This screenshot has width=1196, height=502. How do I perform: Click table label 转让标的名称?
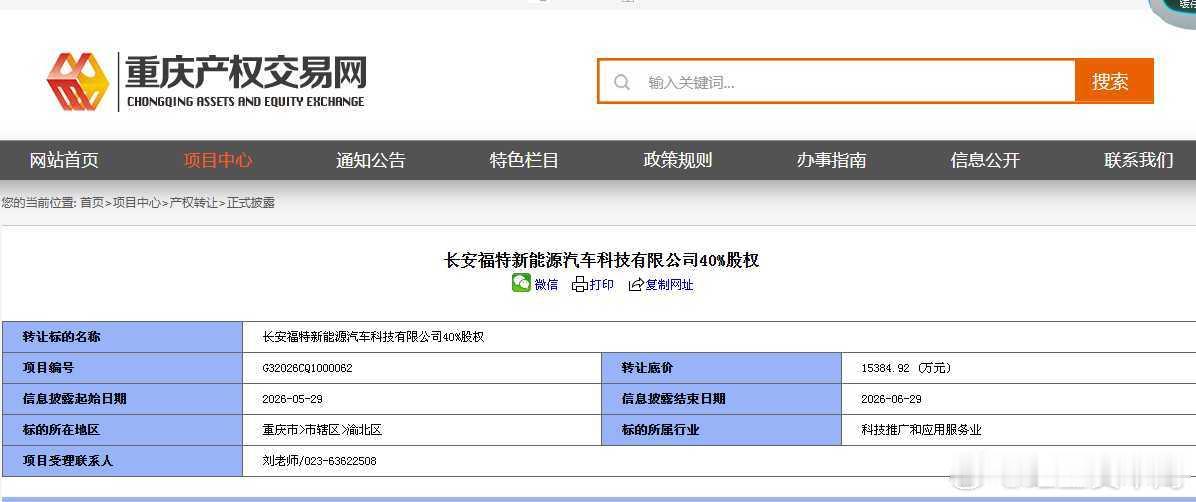pyautogui.click(x=61, y=336)
